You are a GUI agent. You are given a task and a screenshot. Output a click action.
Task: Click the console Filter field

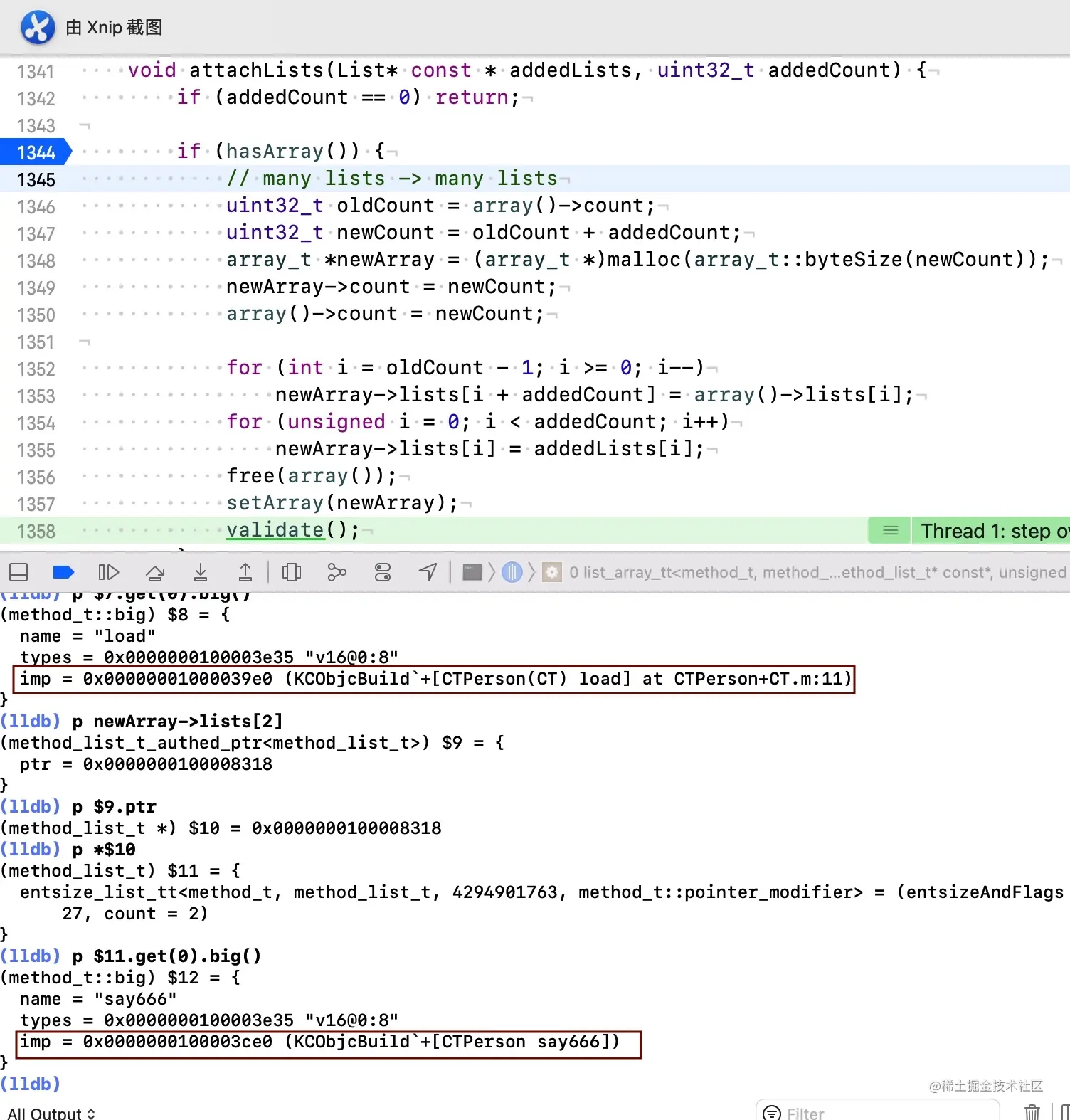[x=879, y=1113]
